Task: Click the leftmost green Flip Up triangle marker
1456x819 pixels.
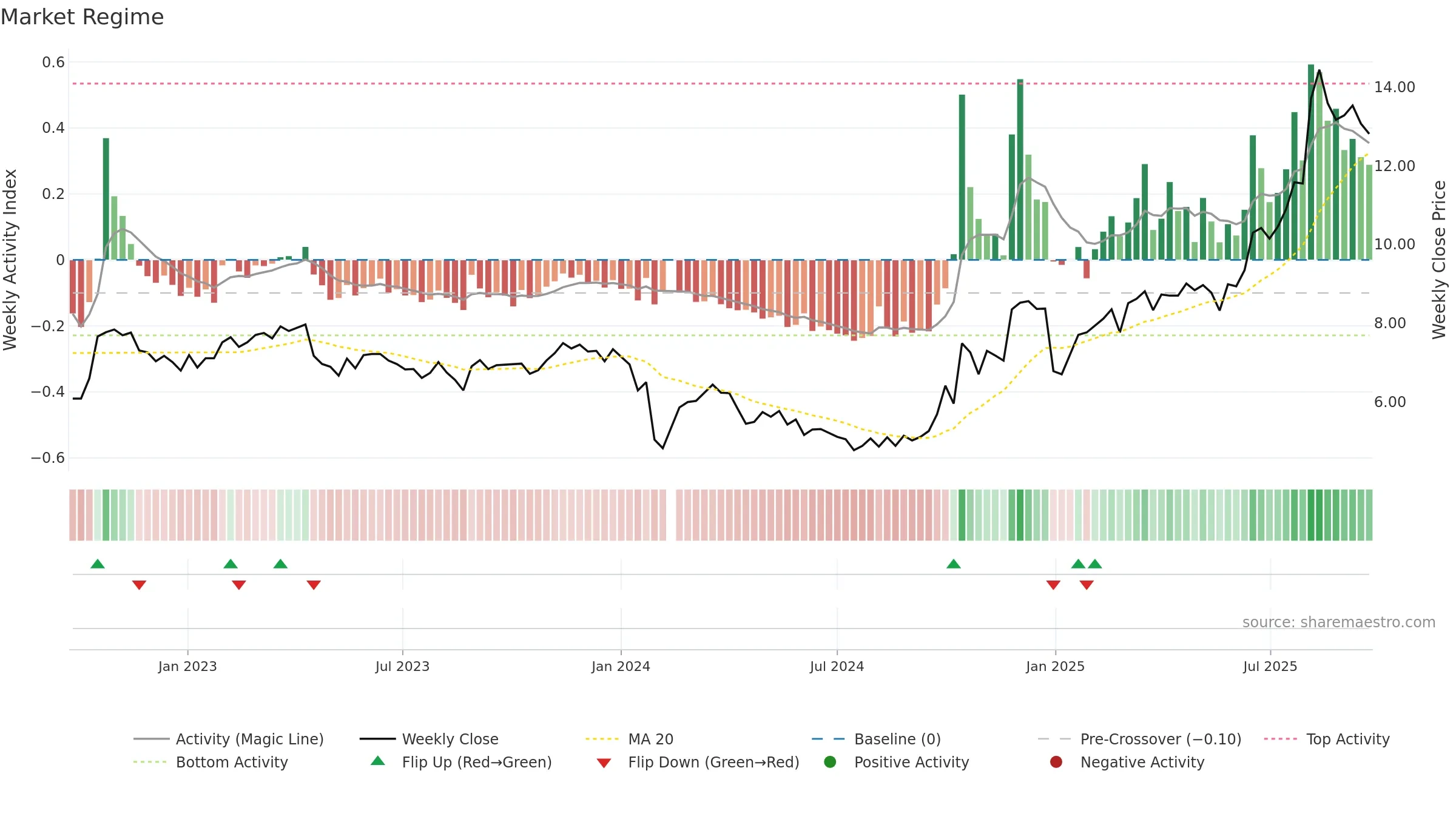Action: click(x=98, y=564)
